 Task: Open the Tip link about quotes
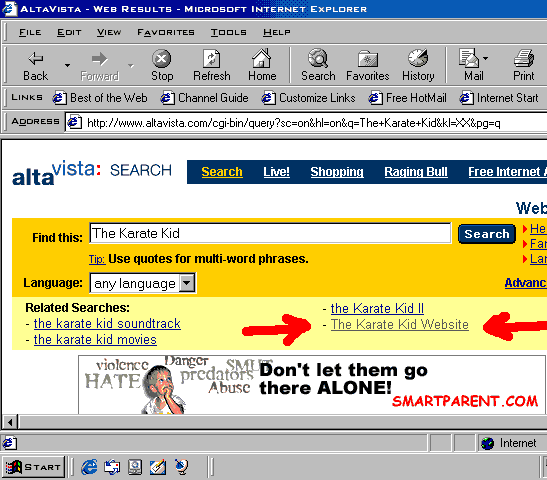point(97,259)
